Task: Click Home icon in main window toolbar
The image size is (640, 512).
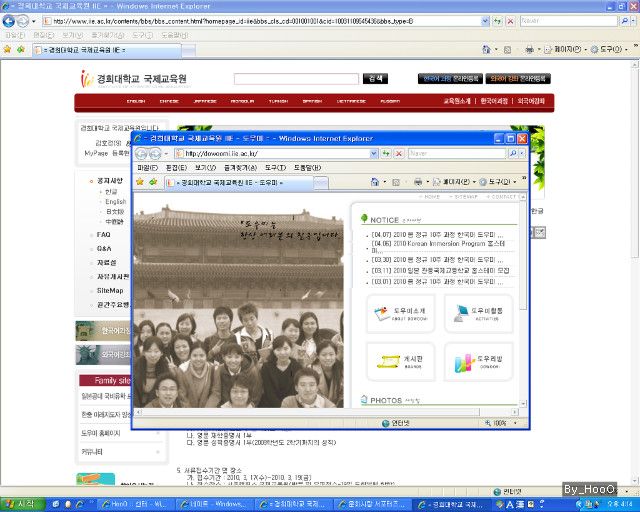Action: point(487,49)
